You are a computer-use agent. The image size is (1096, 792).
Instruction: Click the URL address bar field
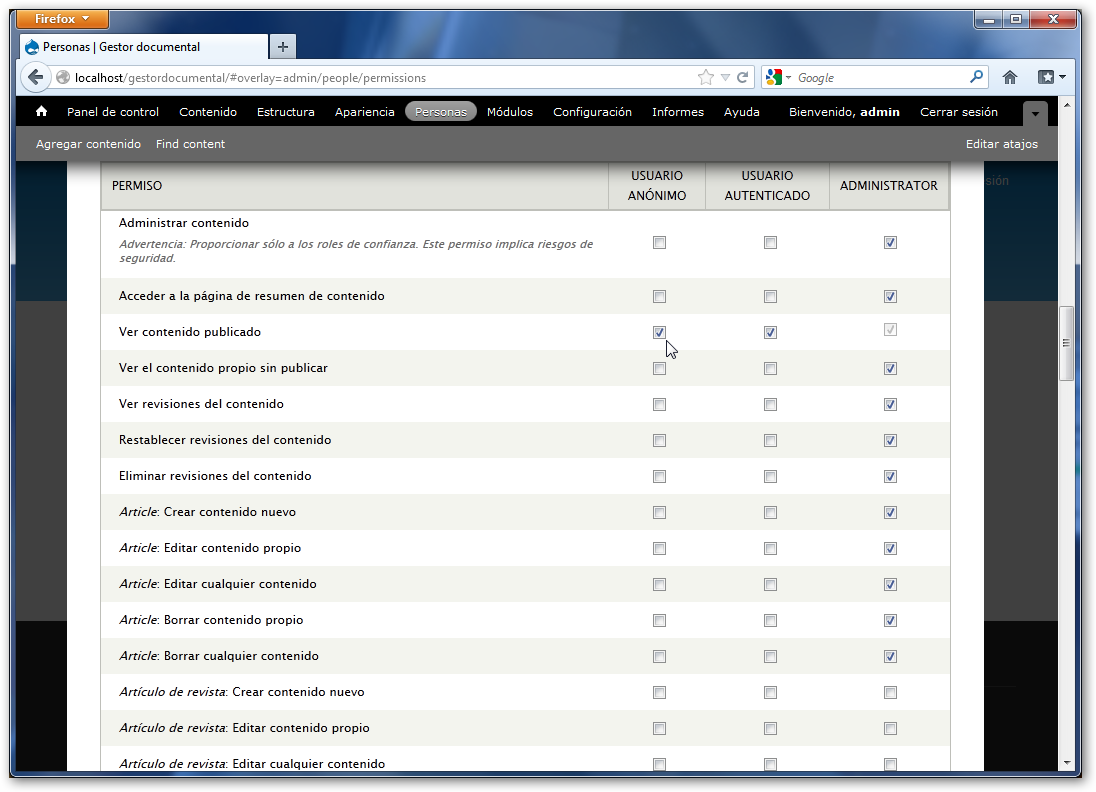380,78
